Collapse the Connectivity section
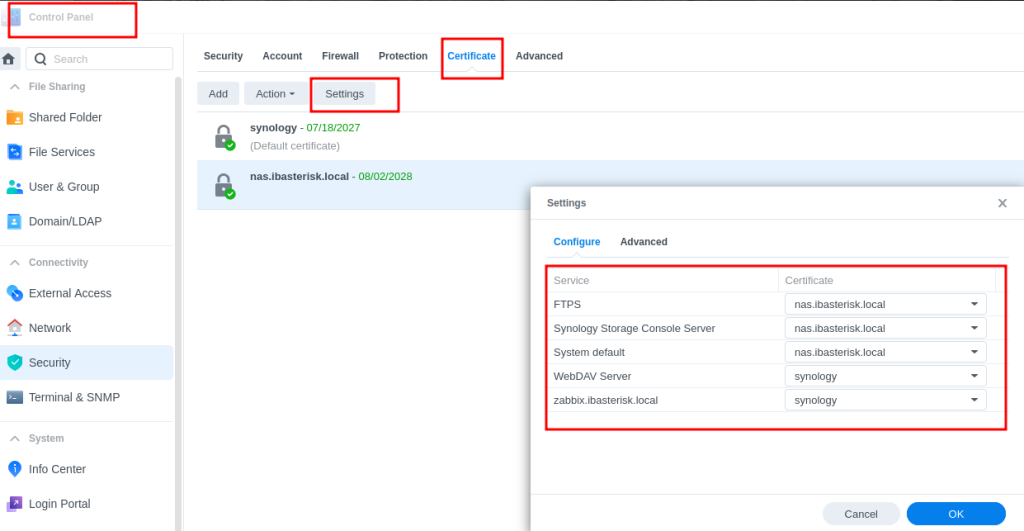The width and height of the screenshot is (1024, 531). click(x=15, y=263)
